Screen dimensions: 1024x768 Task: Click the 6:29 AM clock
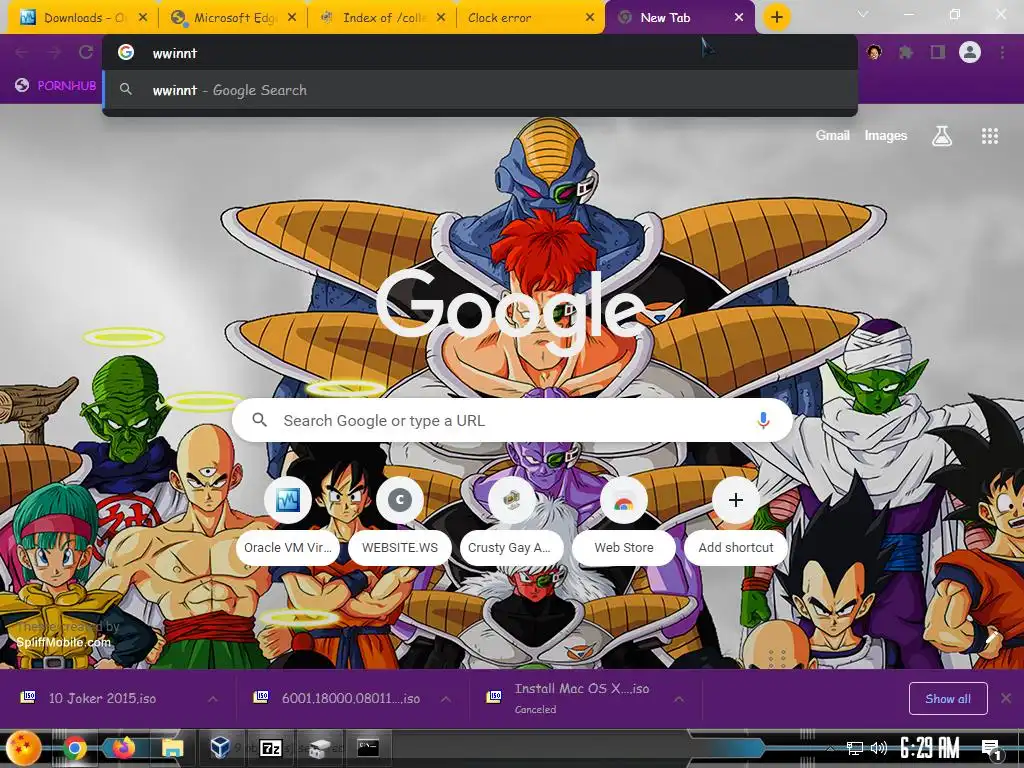pos(929,748)
